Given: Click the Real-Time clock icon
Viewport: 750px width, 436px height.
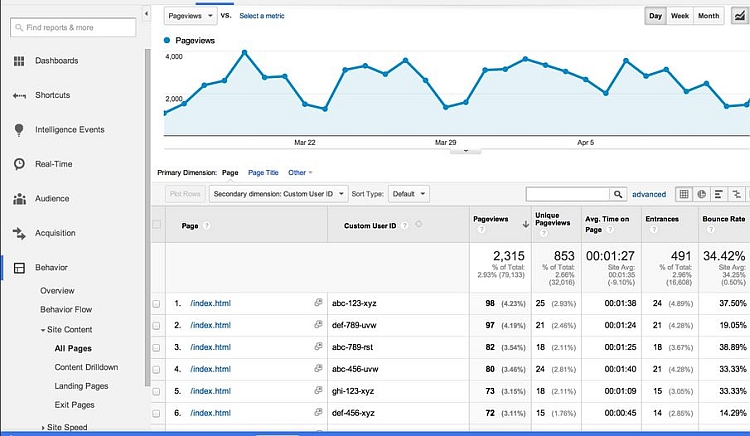Looking at the screenshot, I should pyautogui.click(x=19, y=164).
